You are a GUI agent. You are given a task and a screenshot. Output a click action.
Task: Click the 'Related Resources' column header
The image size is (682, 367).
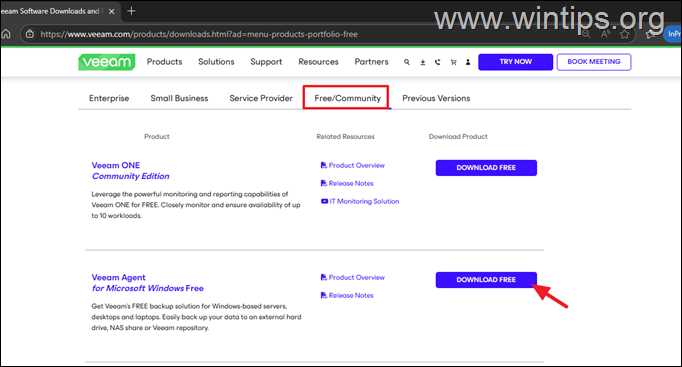pyautogui.click(x=345, y=137)
